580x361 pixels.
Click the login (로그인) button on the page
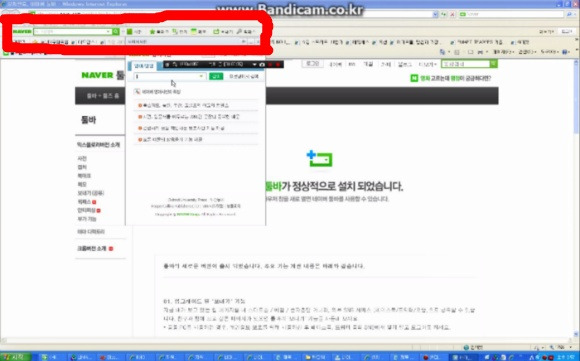(313, 64)
